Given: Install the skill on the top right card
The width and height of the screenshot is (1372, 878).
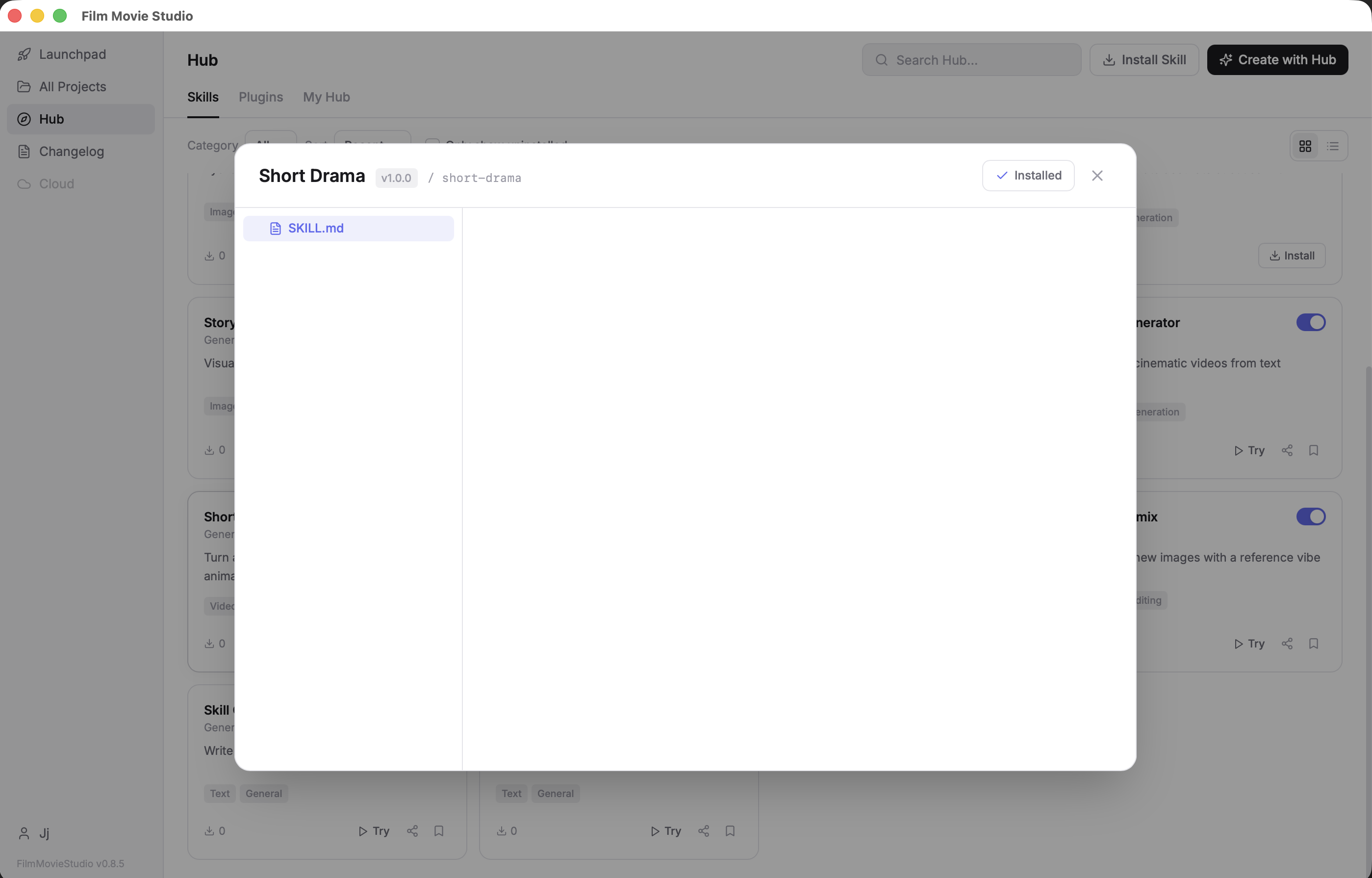Looking at the screenshot, I should click(x=1291, y=256).
